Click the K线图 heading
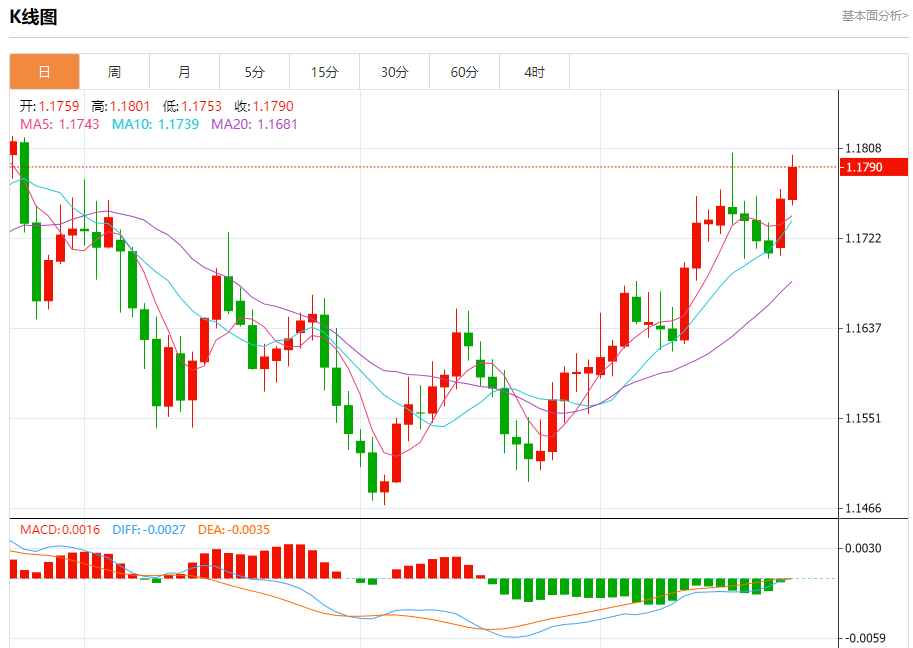 pos(34,17)
